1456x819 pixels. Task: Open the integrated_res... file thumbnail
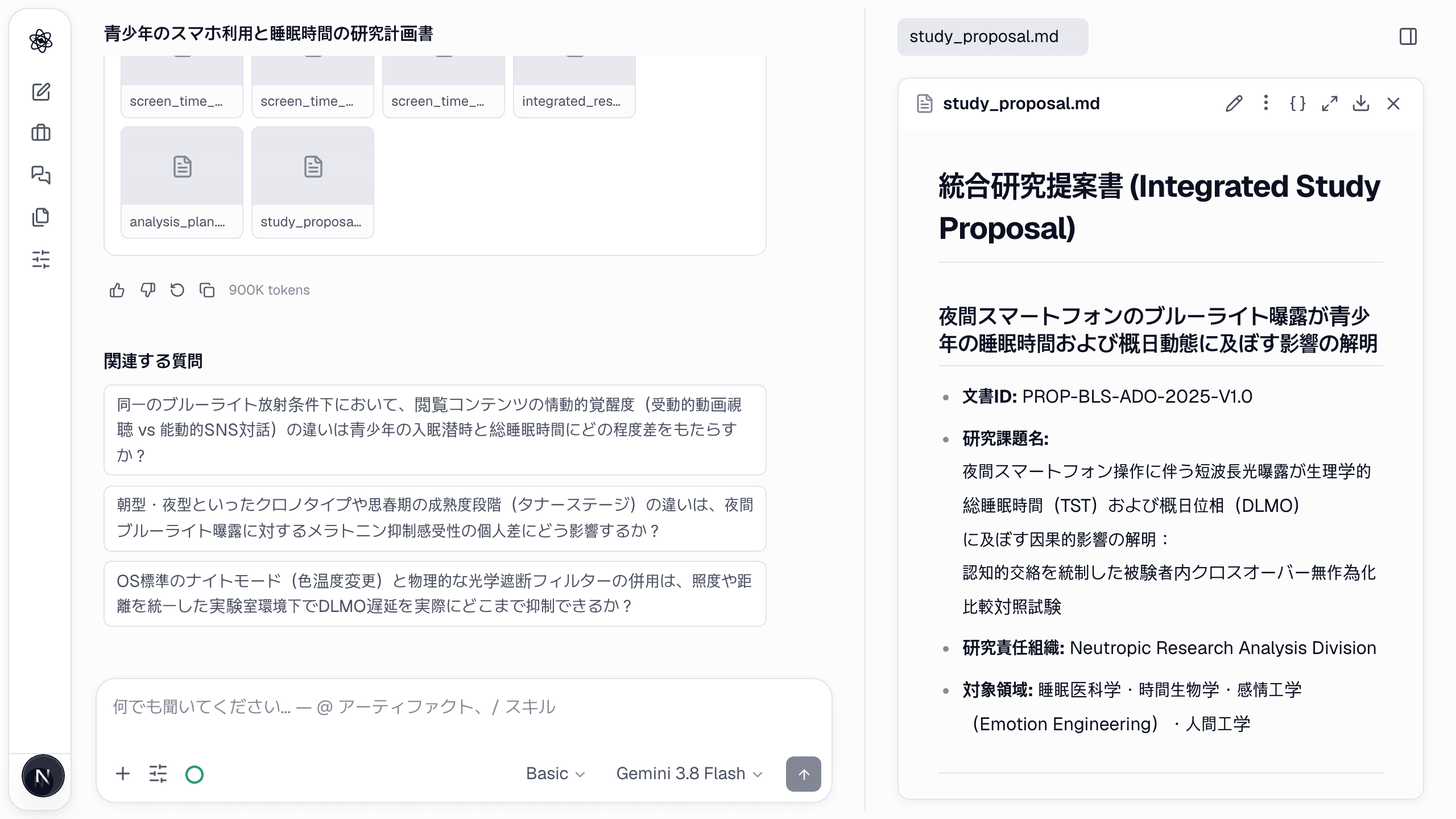point(574,86)
